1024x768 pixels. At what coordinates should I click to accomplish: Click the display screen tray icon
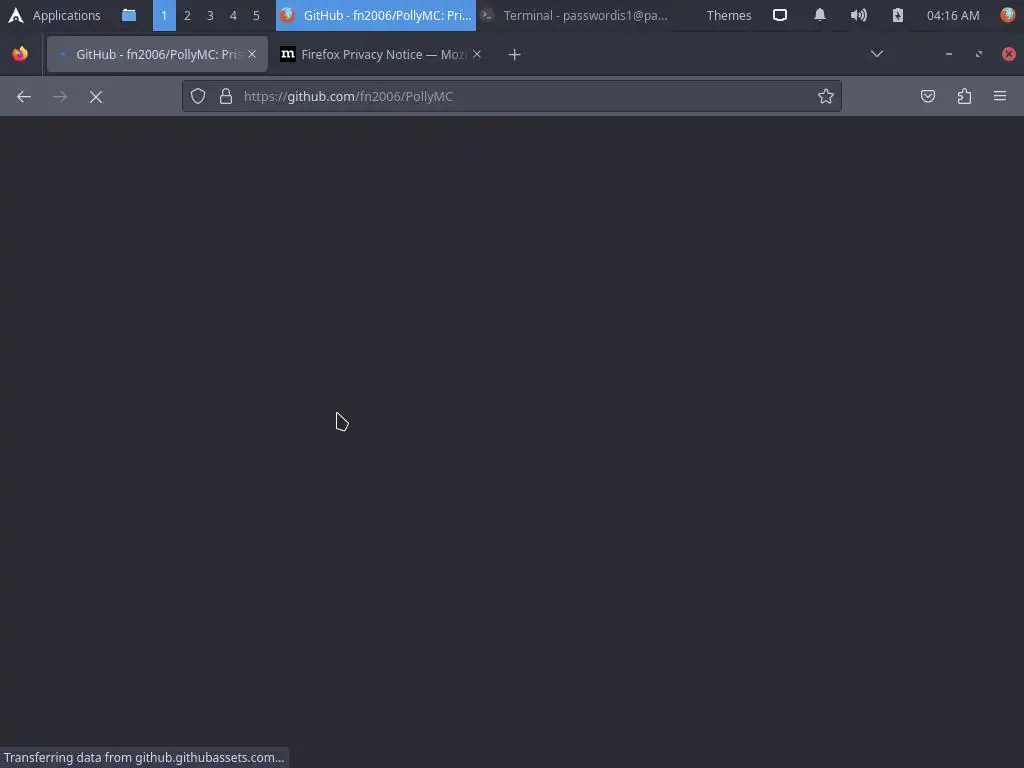pyautogui.click(x=780, y=15)
